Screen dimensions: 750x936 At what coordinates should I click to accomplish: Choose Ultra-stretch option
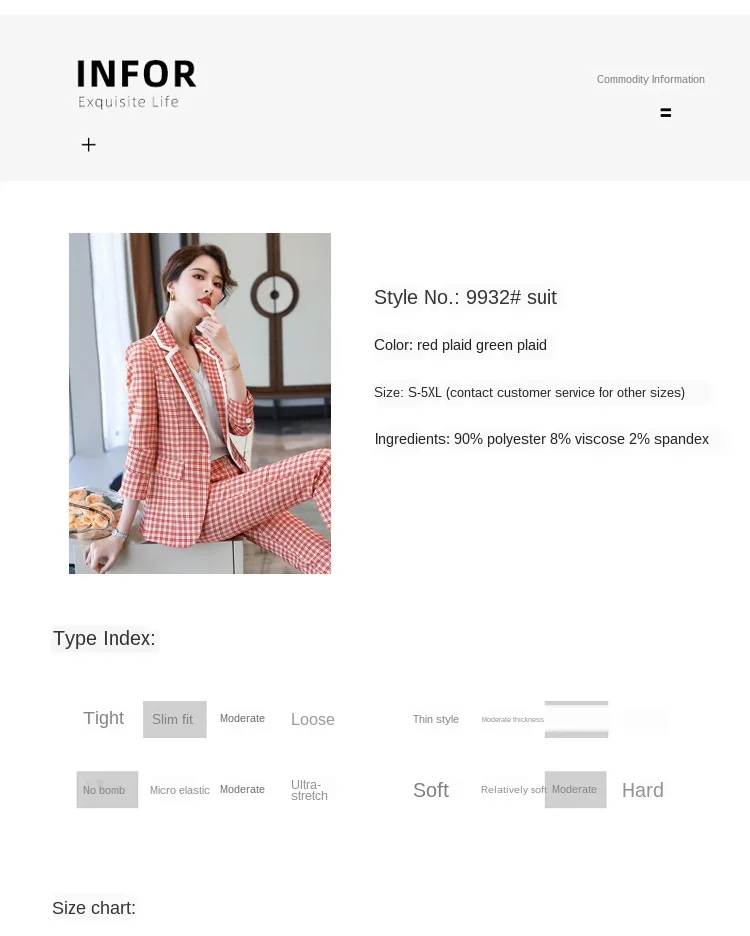tap(309, 790)
